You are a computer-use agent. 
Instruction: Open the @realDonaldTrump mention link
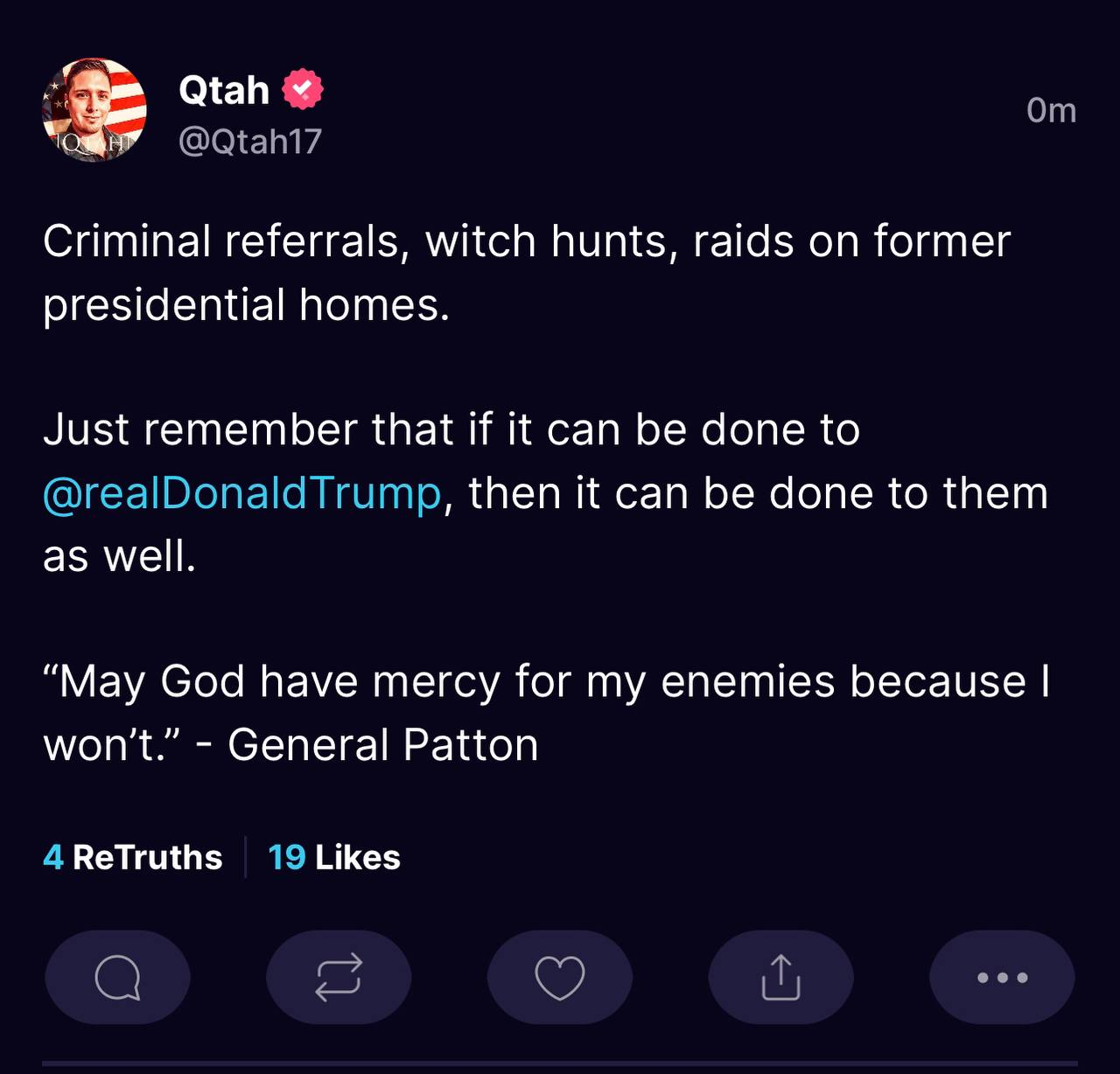(242, 493)
